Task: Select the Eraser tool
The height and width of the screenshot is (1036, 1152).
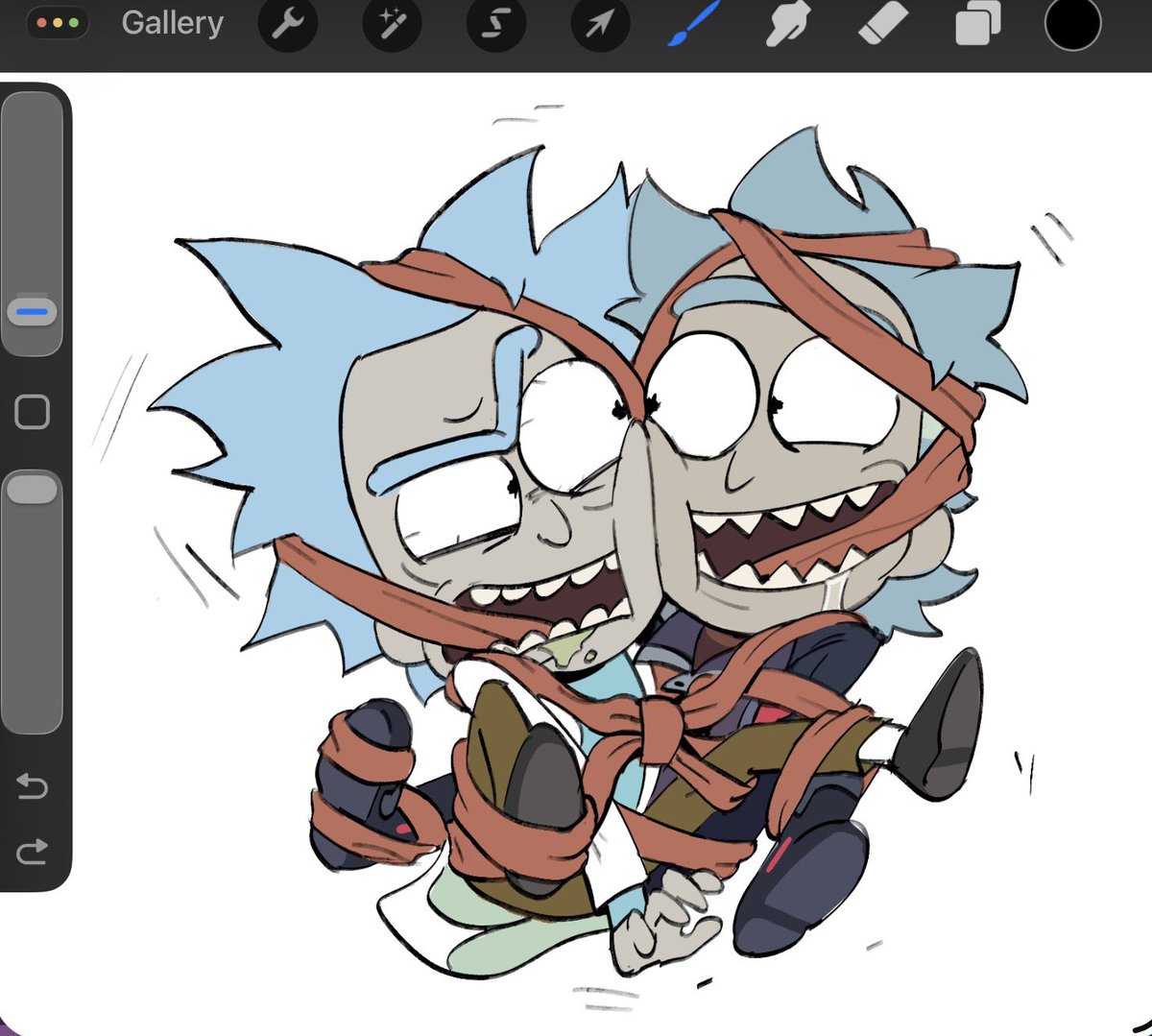Action: click(x=882, y=24)
